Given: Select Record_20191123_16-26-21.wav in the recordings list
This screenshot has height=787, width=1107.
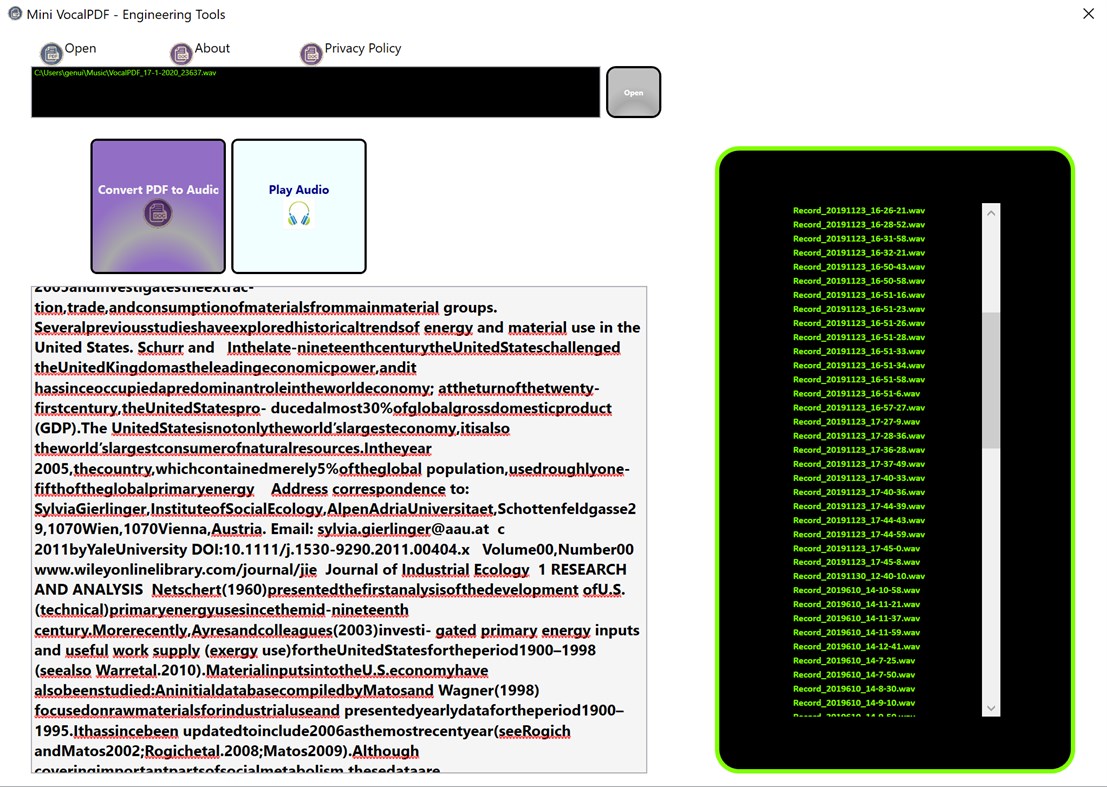Looking at the screenshot, I should pyautogui.click(x=858, y=210).
